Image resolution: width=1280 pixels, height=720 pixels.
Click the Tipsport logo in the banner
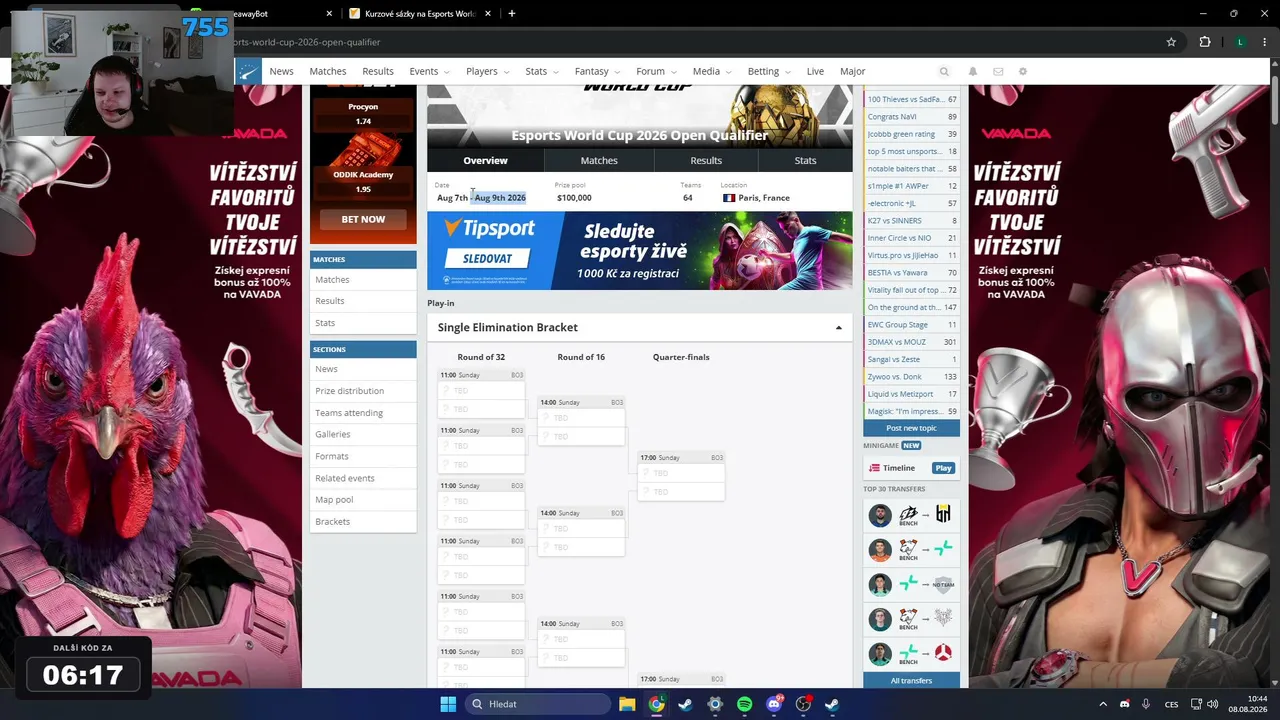(x=489, y=229)
